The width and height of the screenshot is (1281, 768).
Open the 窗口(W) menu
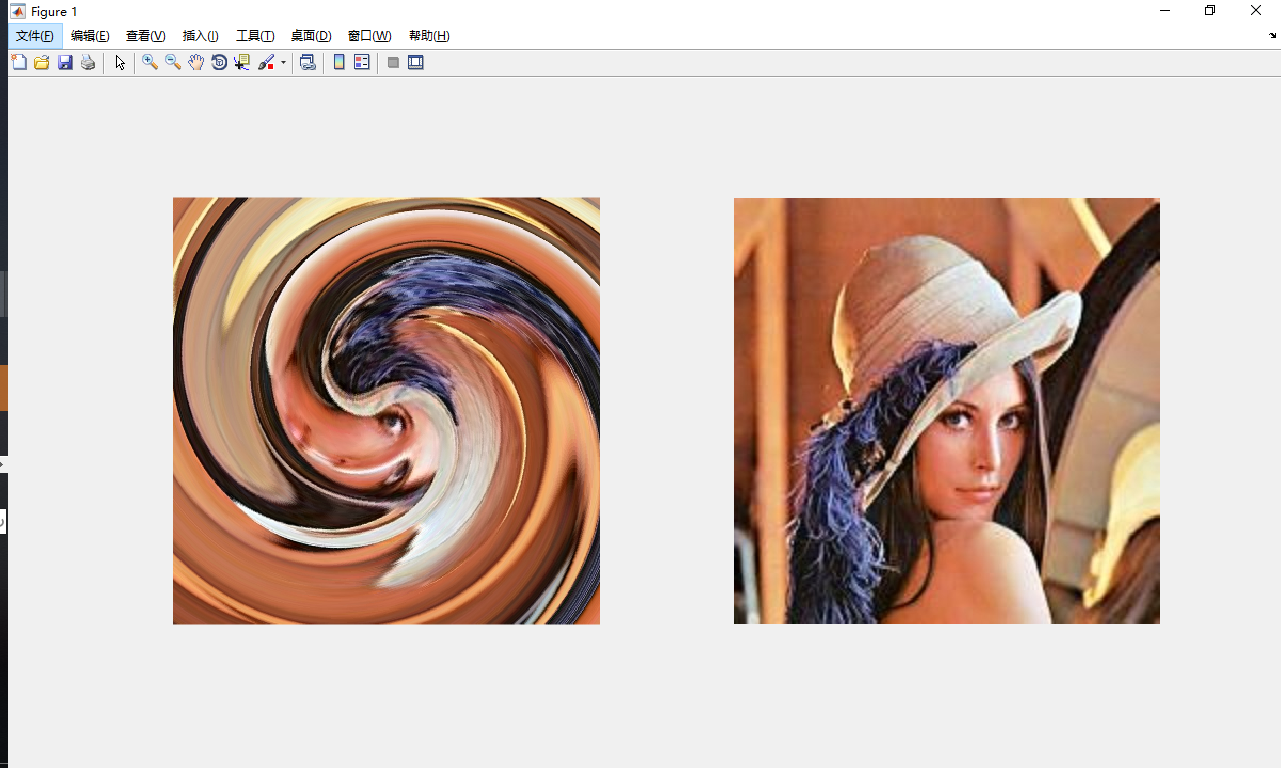370,36
